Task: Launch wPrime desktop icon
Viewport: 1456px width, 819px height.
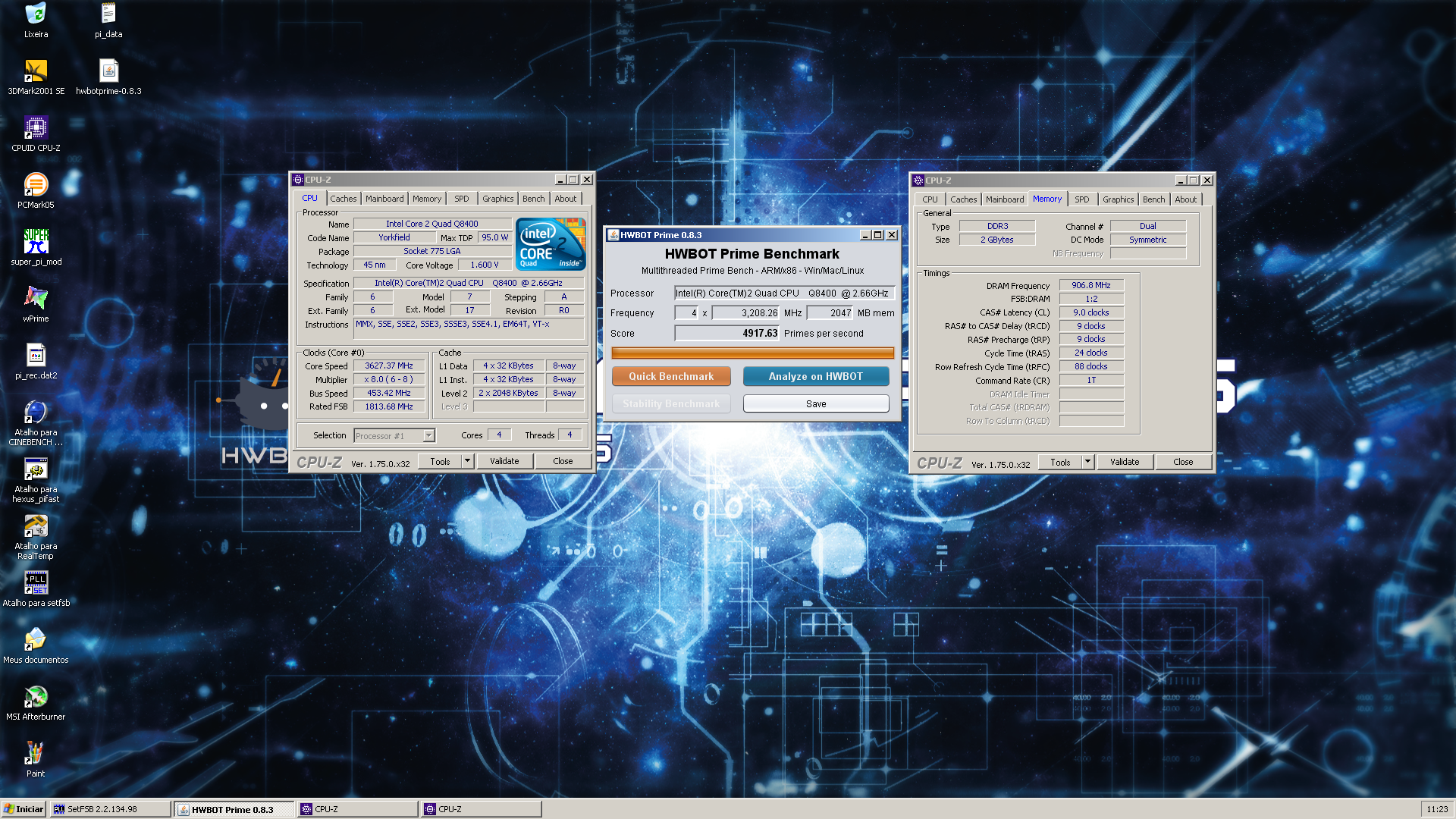Action: point(36,298)
